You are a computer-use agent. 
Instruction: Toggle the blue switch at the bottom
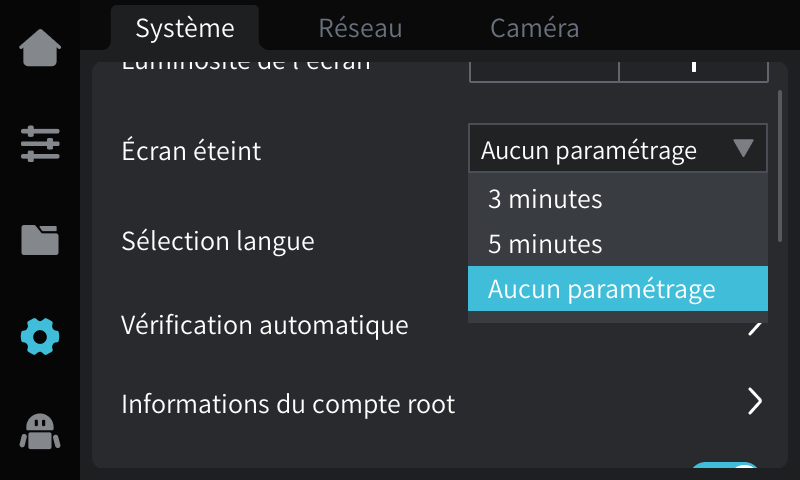pos(724,465)
